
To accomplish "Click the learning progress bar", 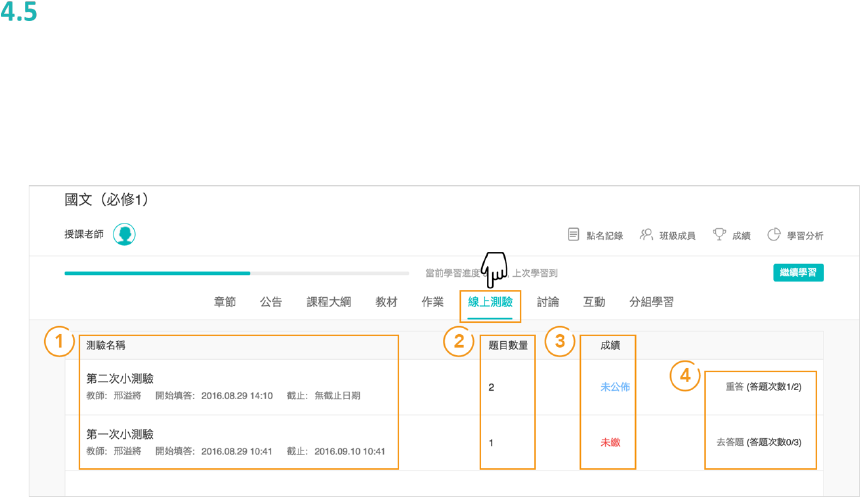I will click(x=236, y=272).
